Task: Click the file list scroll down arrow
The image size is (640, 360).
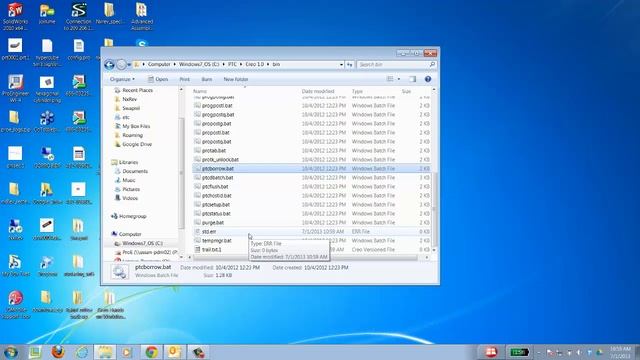Action: (434, 250)
